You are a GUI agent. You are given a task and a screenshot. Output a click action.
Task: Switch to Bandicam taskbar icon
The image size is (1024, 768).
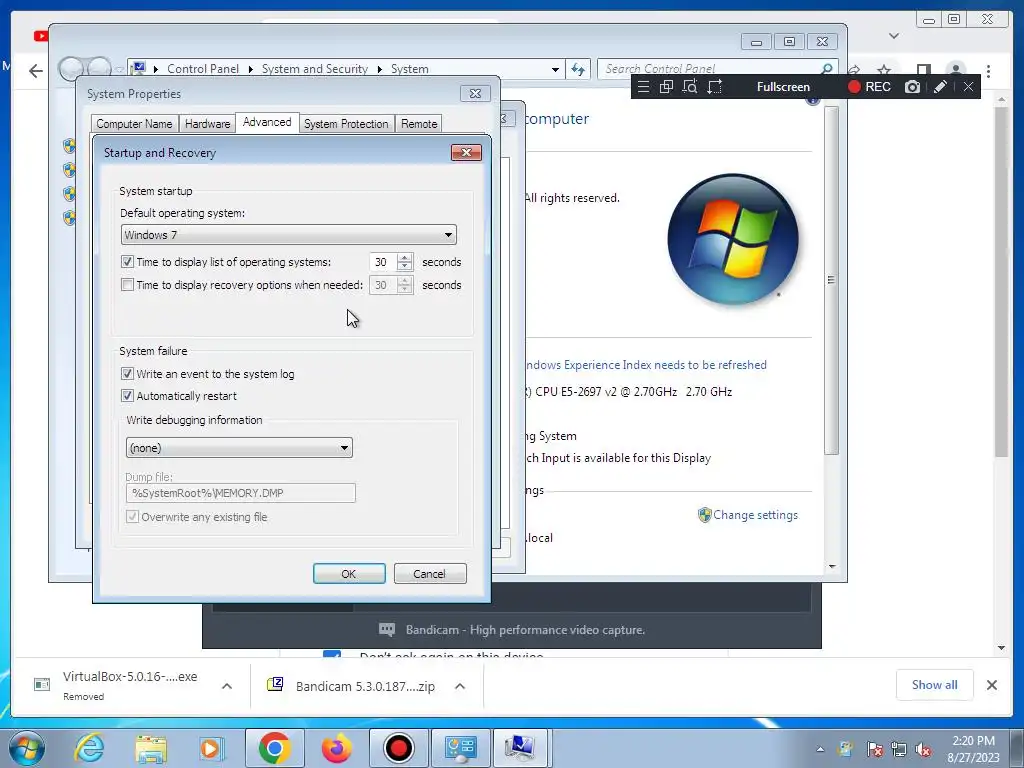(x=398, y=748)
